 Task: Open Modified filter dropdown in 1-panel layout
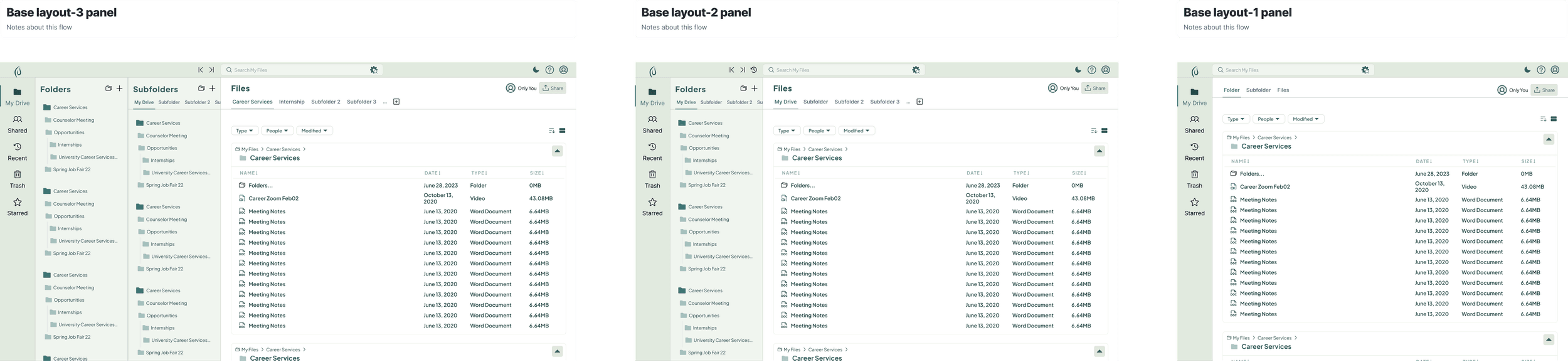tap(1306, 119)
